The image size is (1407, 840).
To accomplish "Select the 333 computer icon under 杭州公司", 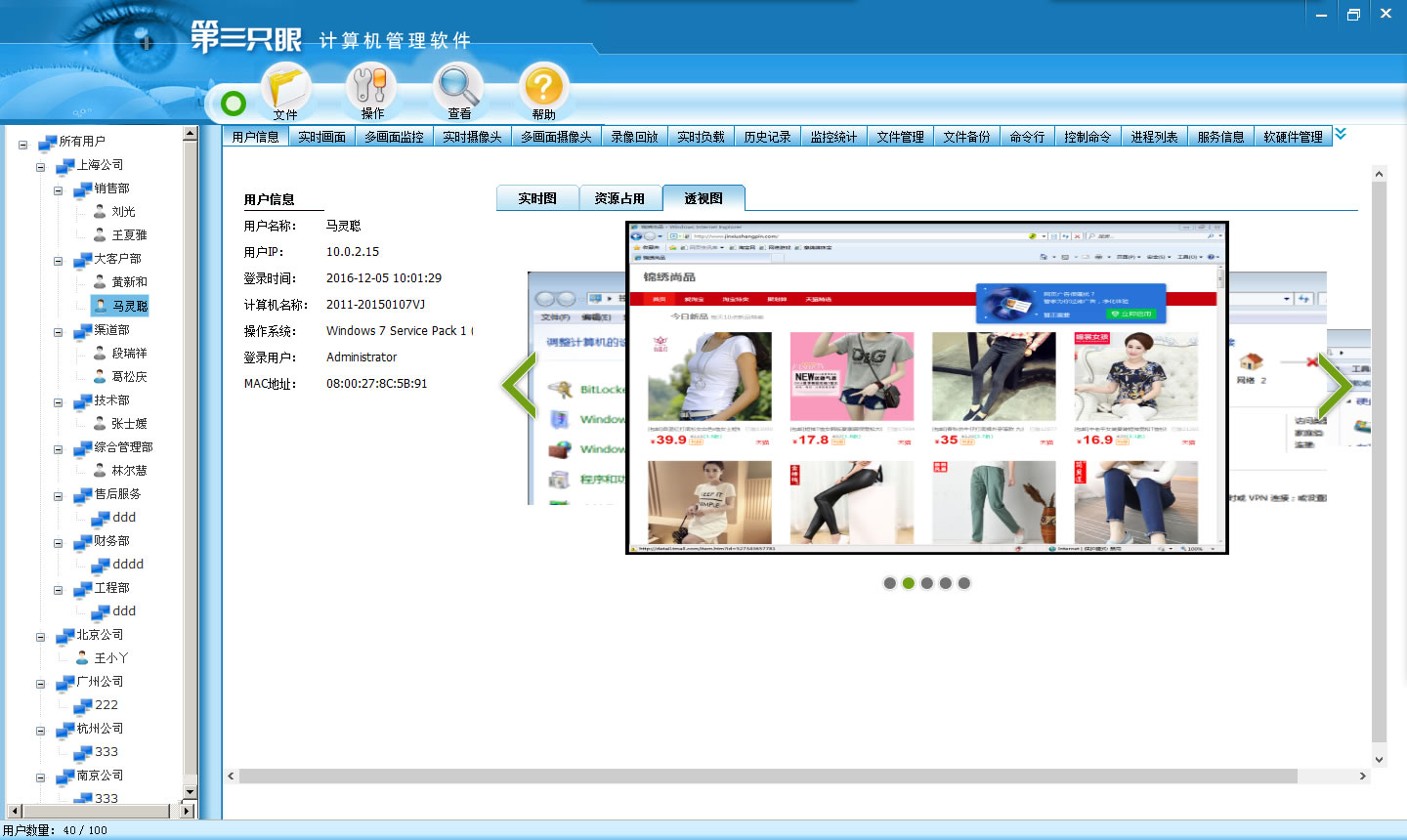I will point(82,752).
